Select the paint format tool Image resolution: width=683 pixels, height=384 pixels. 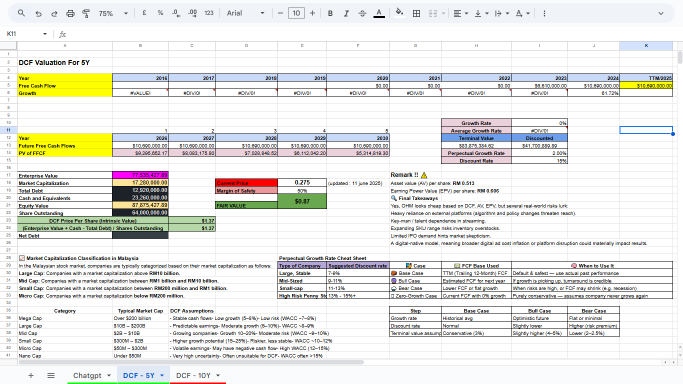tap(86, 13)
